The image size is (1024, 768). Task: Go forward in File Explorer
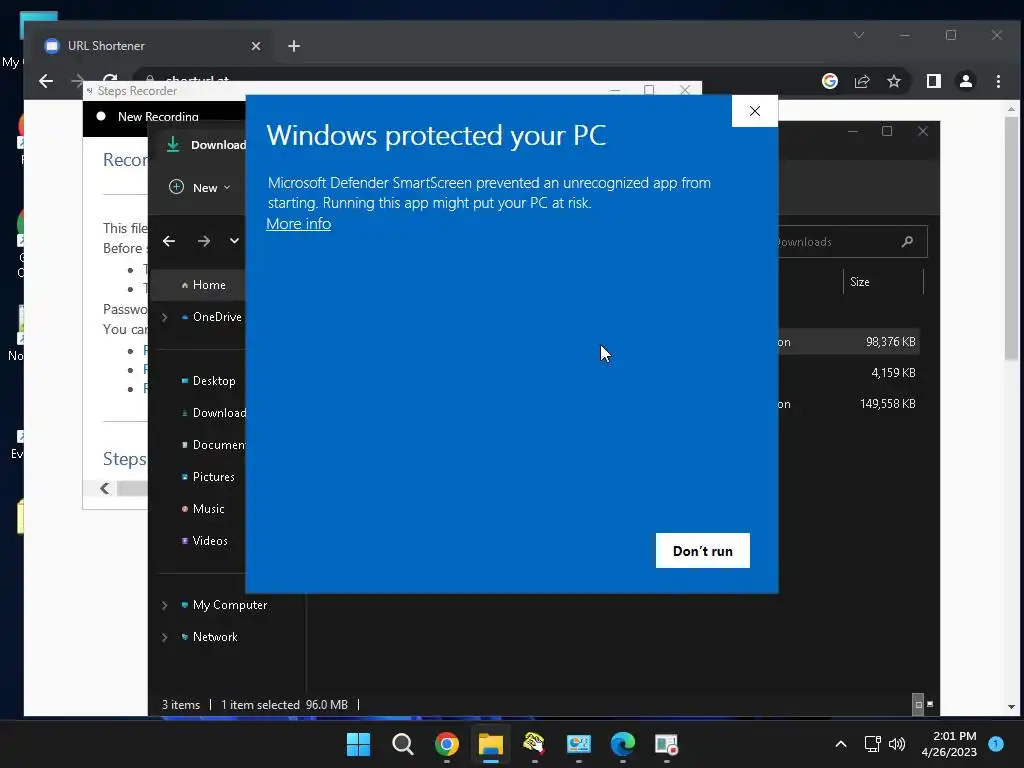(204, 241)
